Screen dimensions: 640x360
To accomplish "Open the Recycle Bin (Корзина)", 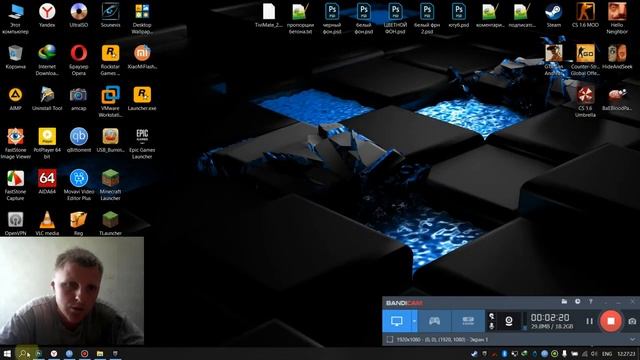I will coord(16,57).
